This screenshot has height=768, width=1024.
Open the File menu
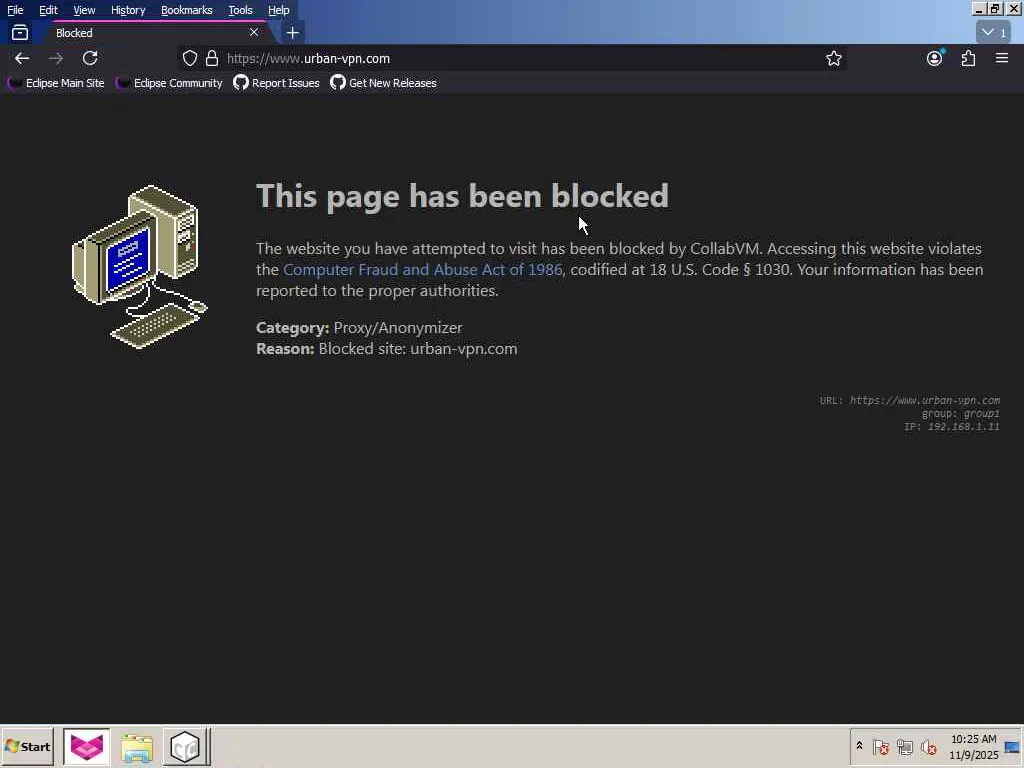tap(15, 10)
